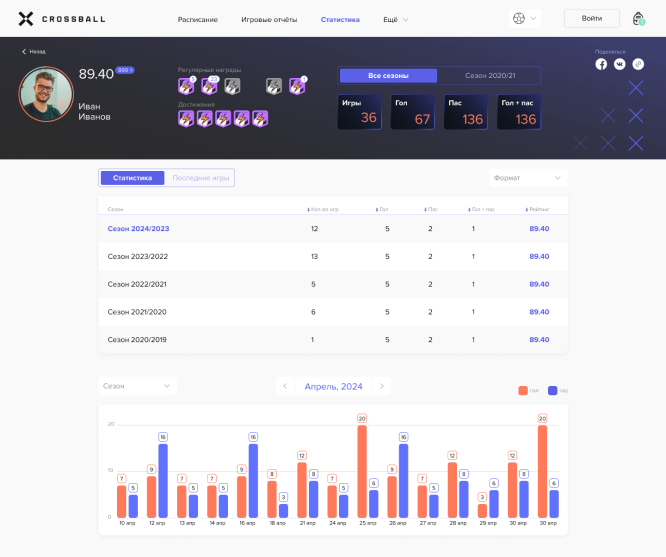Click the Crossball logo in the header

click(62, 19)
